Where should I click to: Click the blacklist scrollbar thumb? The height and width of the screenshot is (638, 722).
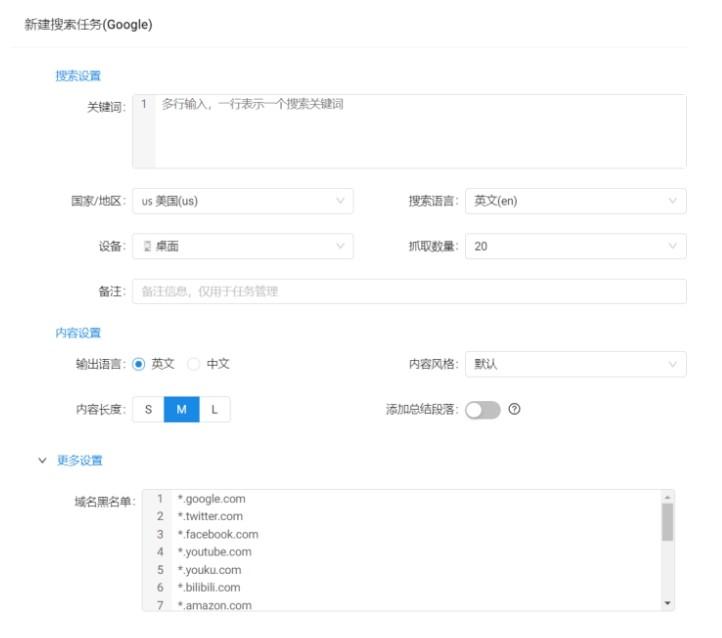click(667, 522)
